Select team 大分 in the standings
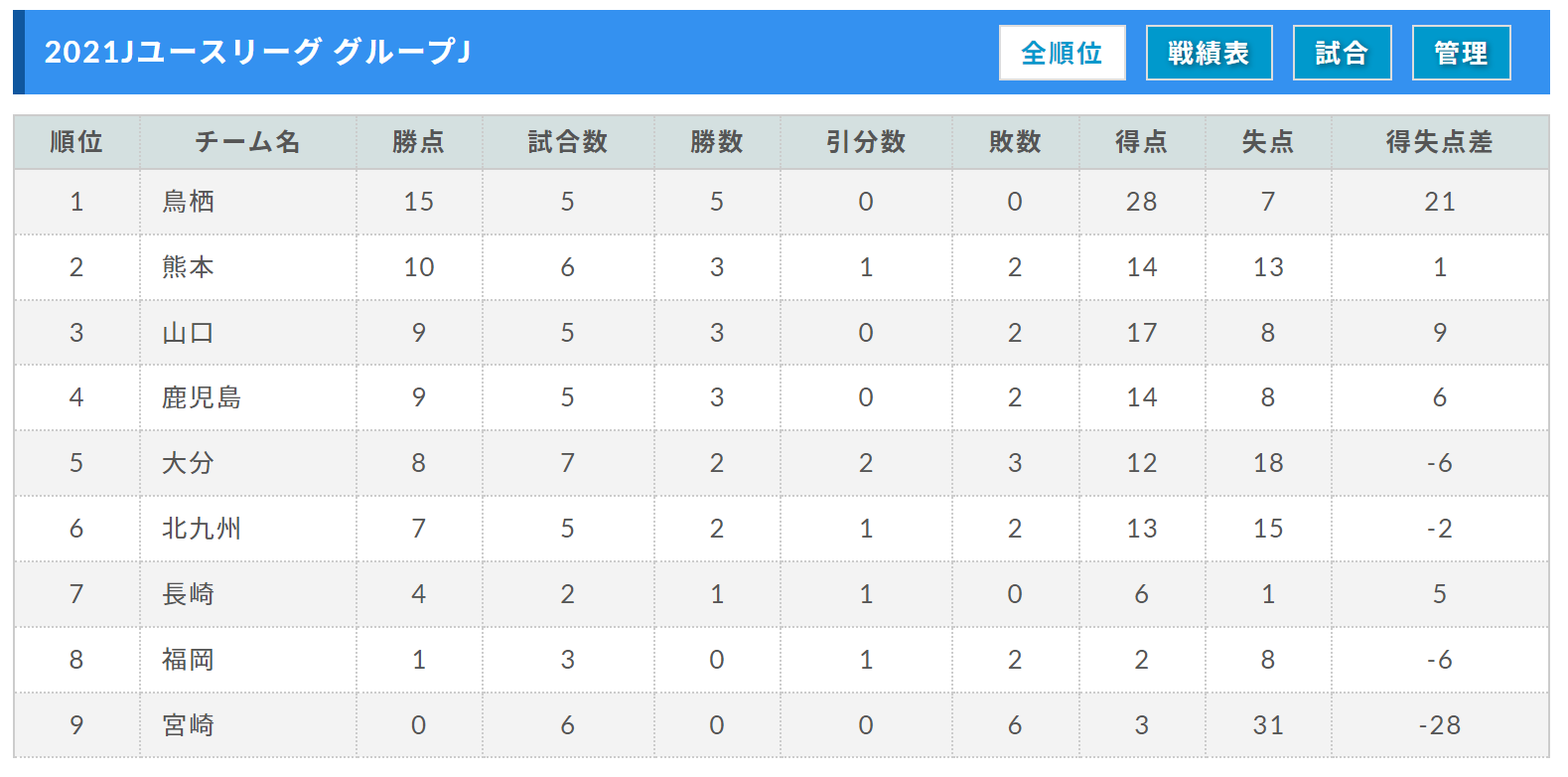 188,463
